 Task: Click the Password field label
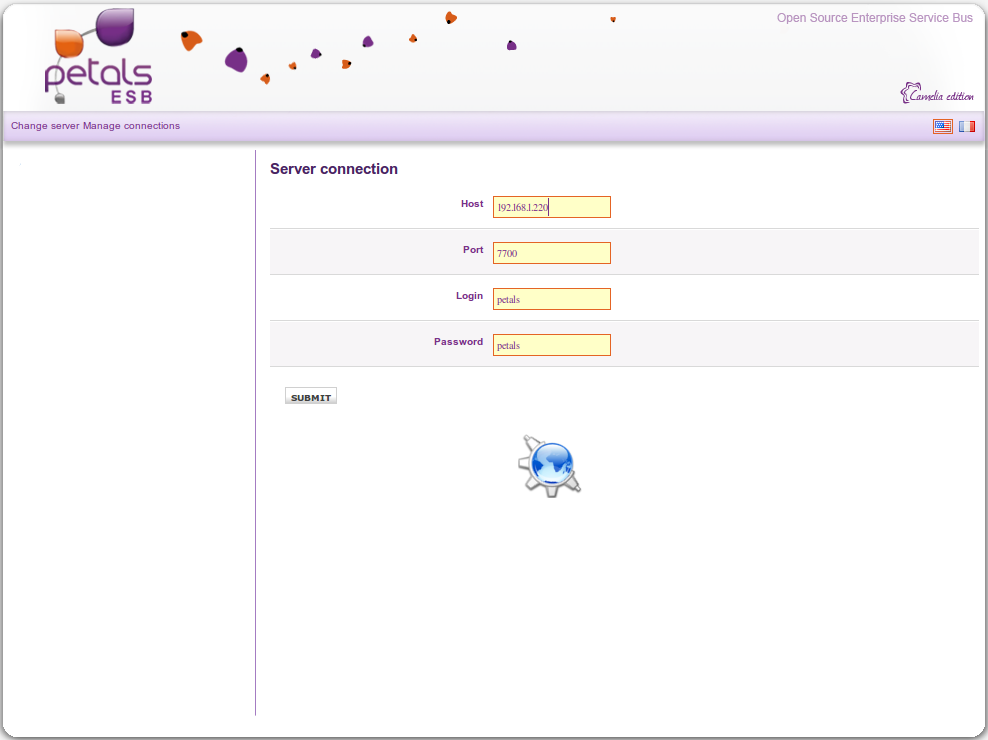point(458,342)
